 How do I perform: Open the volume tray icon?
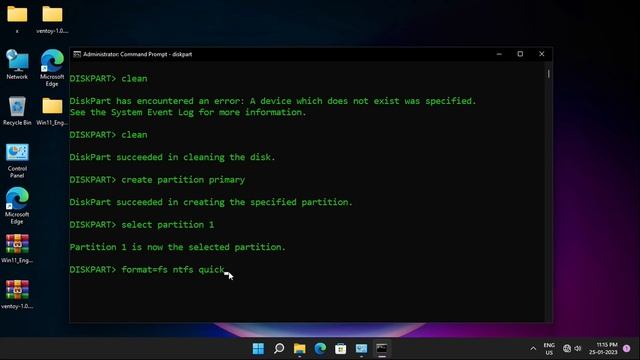pyautogui.click(x=578, y=348)
